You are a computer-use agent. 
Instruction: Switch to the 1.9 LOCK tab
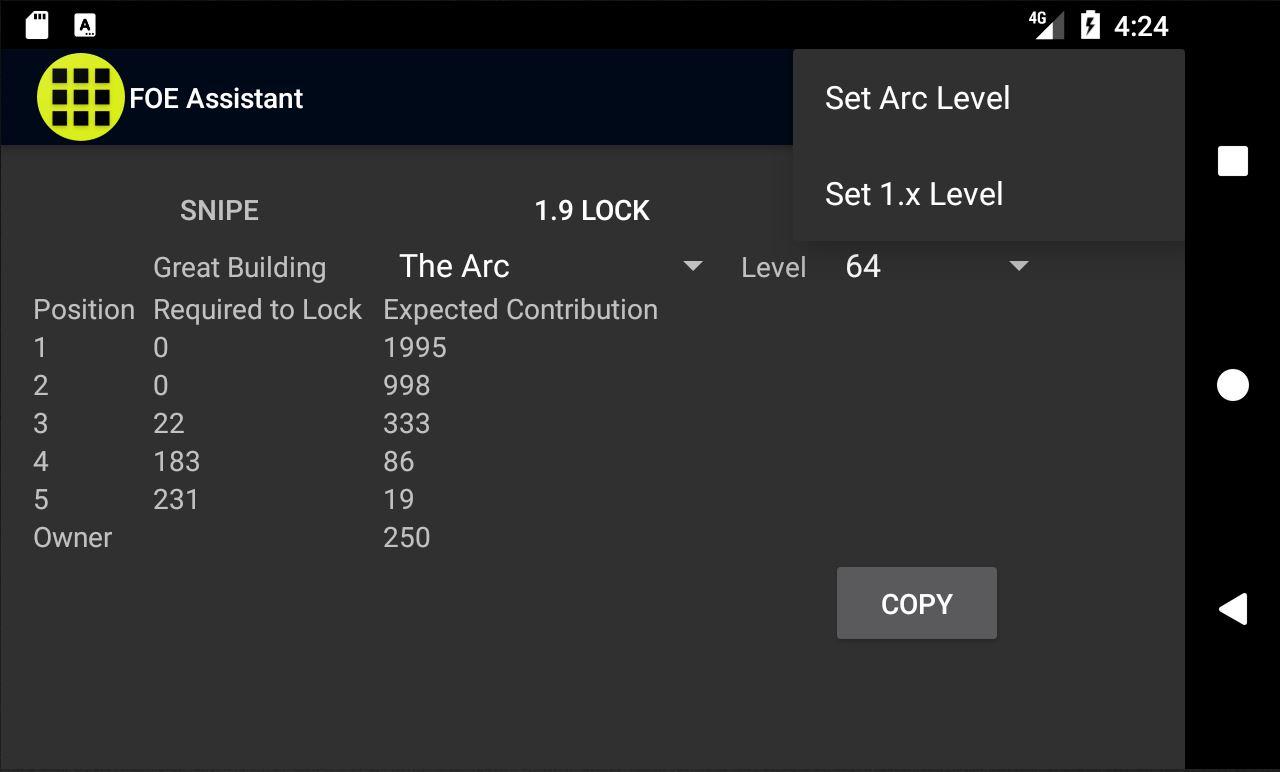[592, 210]
